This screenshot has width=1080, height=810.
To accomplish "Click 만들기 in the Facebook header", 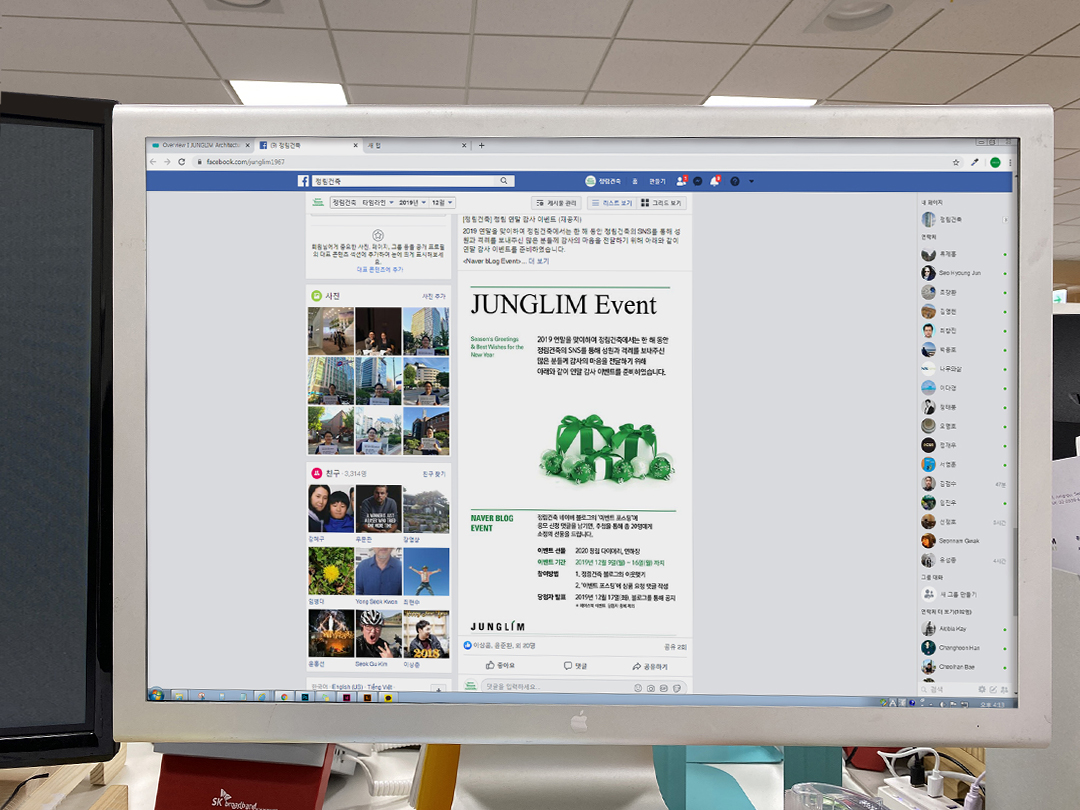I will [657, 181].
